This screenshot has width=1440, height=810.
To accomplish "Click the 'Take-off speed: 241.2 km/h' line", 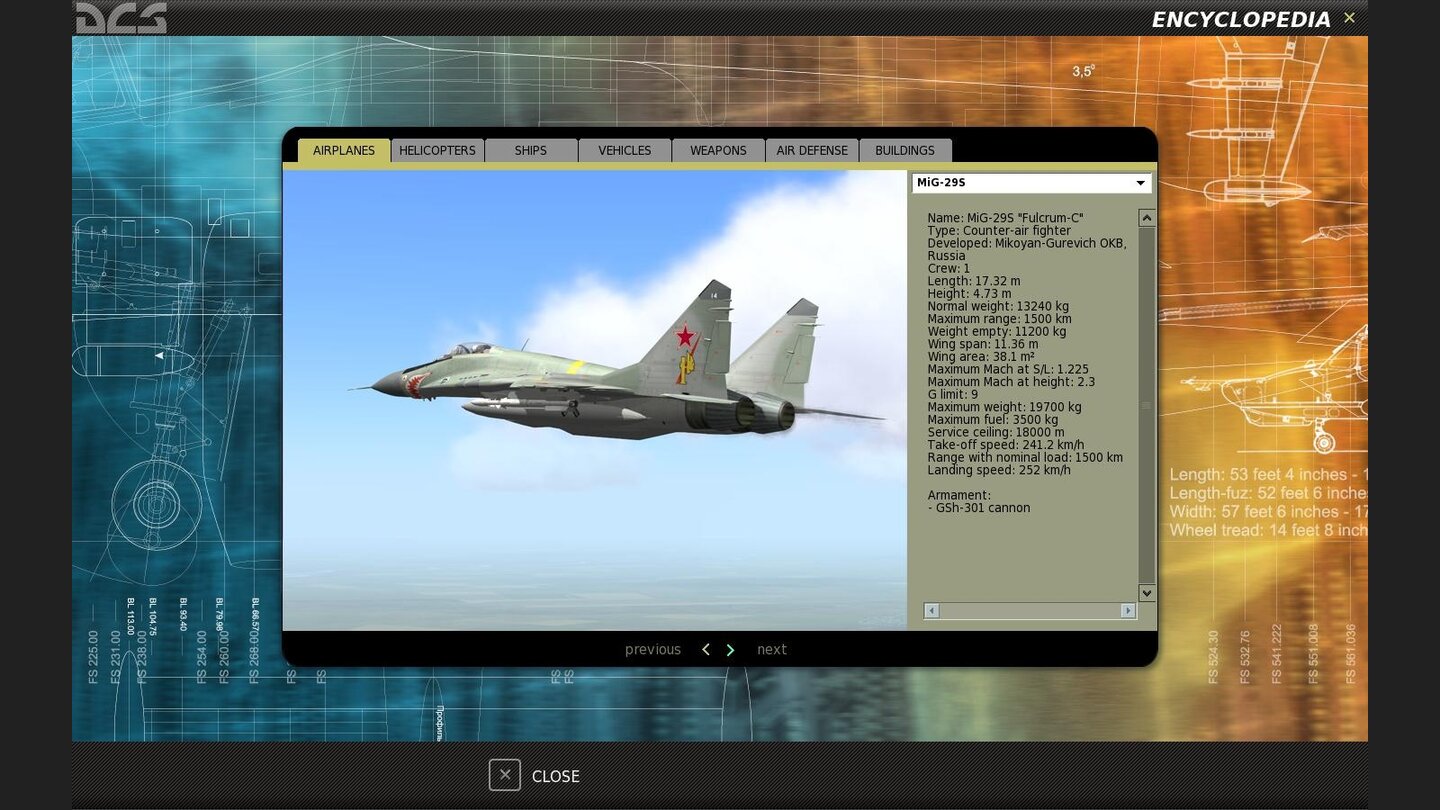I will [x=1005, y=445].
